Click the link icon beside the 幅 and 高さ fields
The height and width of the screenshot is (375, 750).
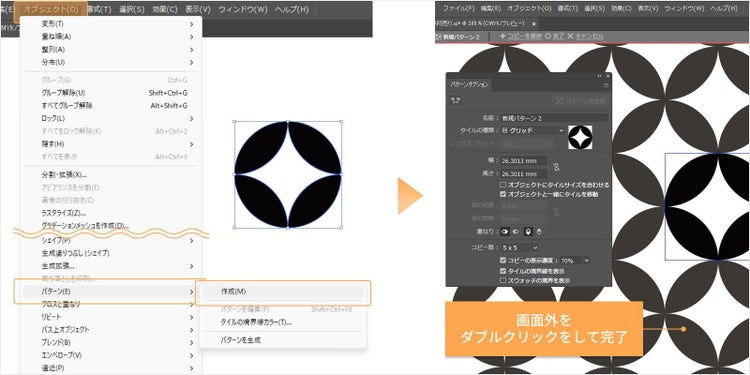[x=556, y=166]
